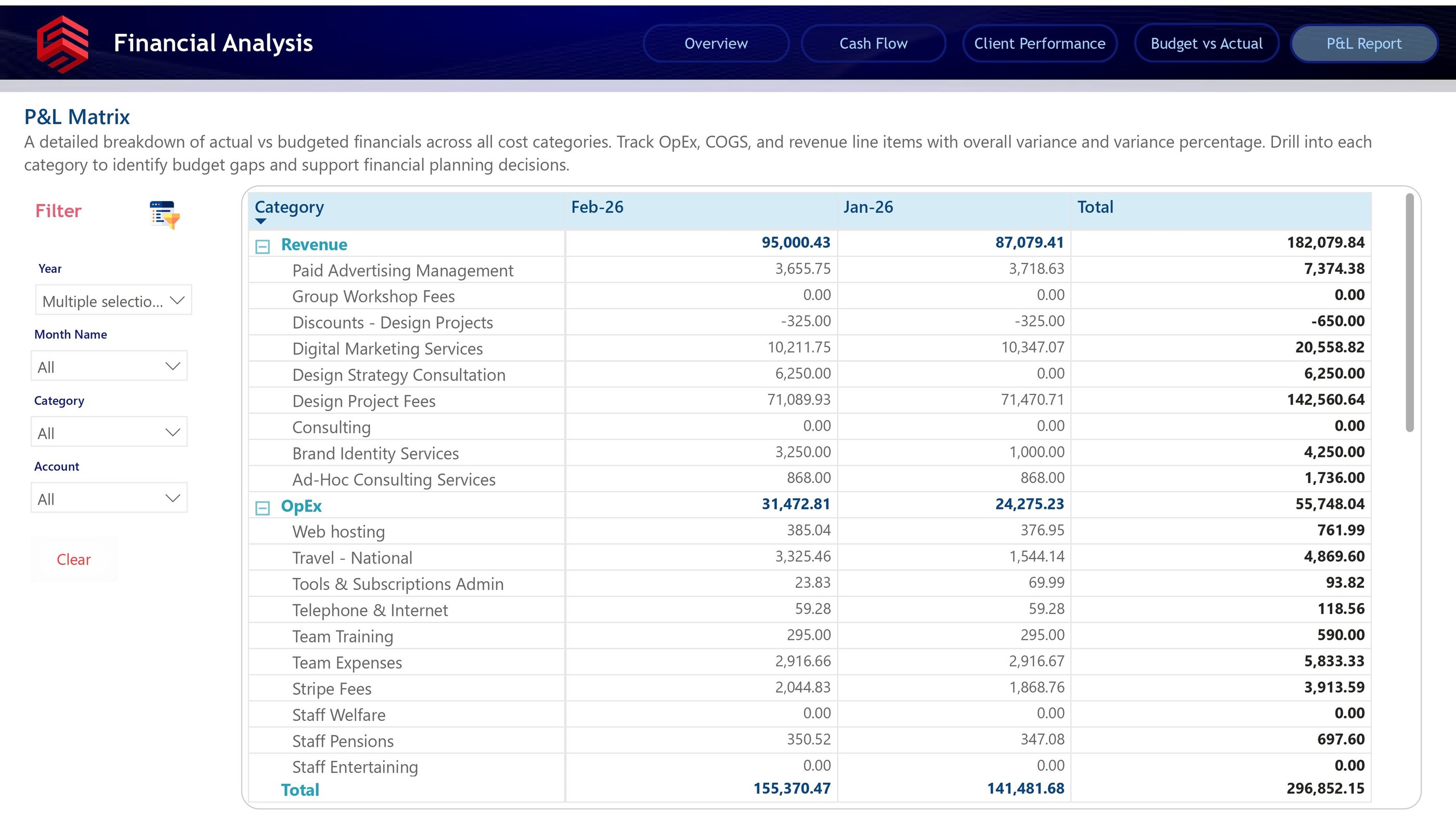1456x830 pixels.
Task: Click the Feb-26 column header
Action: point(597,207)
